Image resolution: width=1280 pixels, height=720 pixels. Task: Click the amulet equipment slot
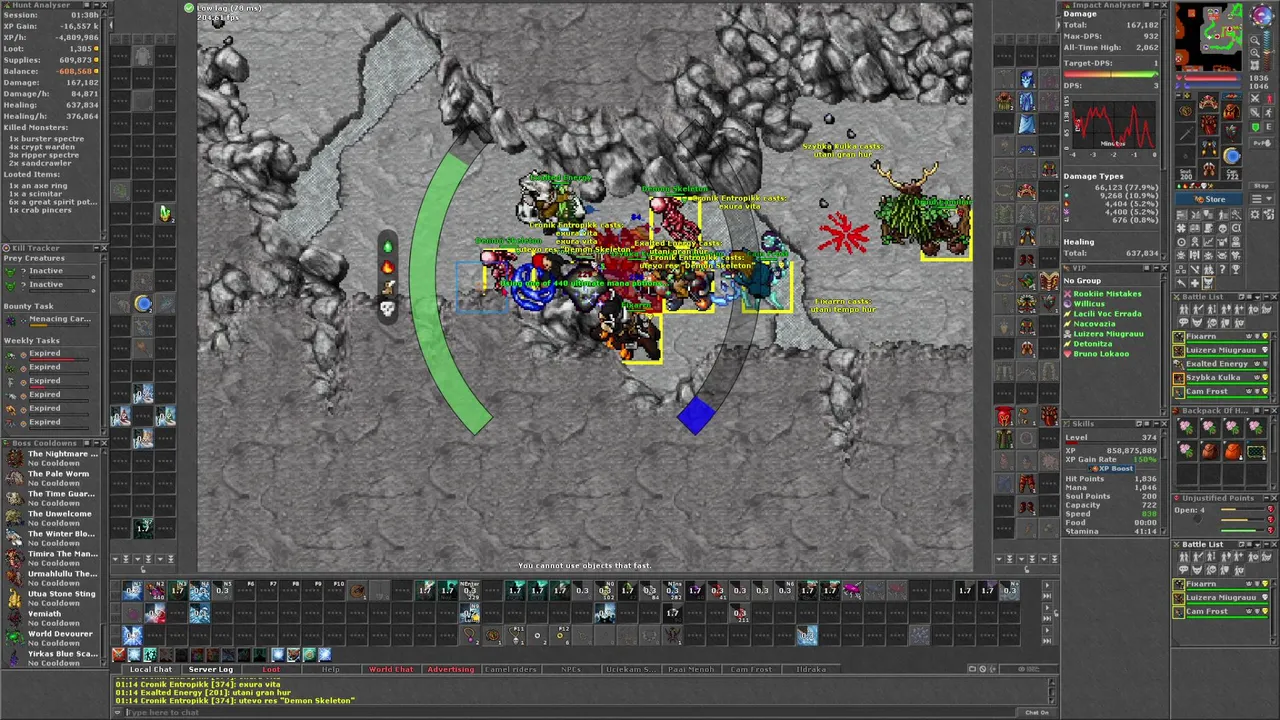1187,110
